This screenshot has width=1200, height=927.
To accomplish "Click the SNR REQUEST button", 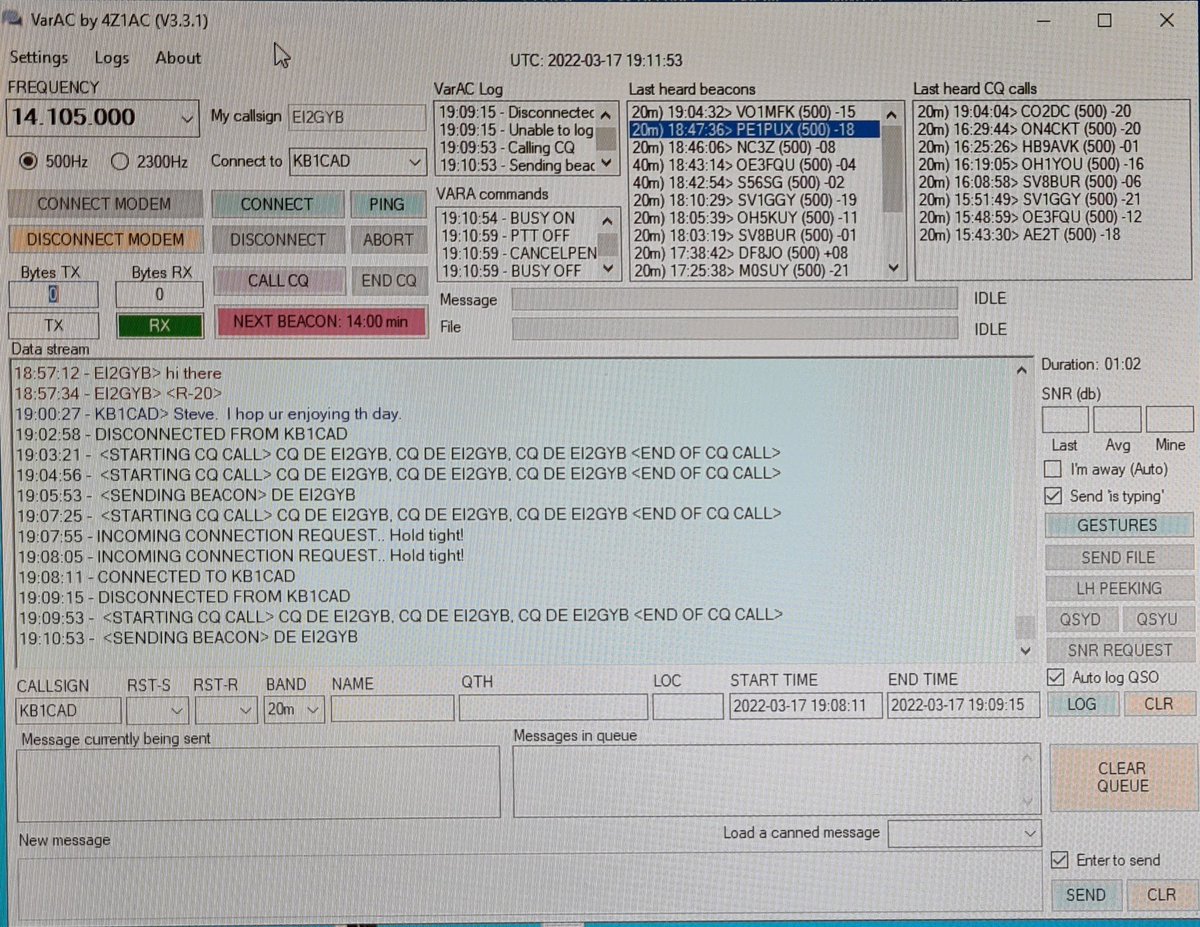I will pyautogui.click(x=1118, y=650).
